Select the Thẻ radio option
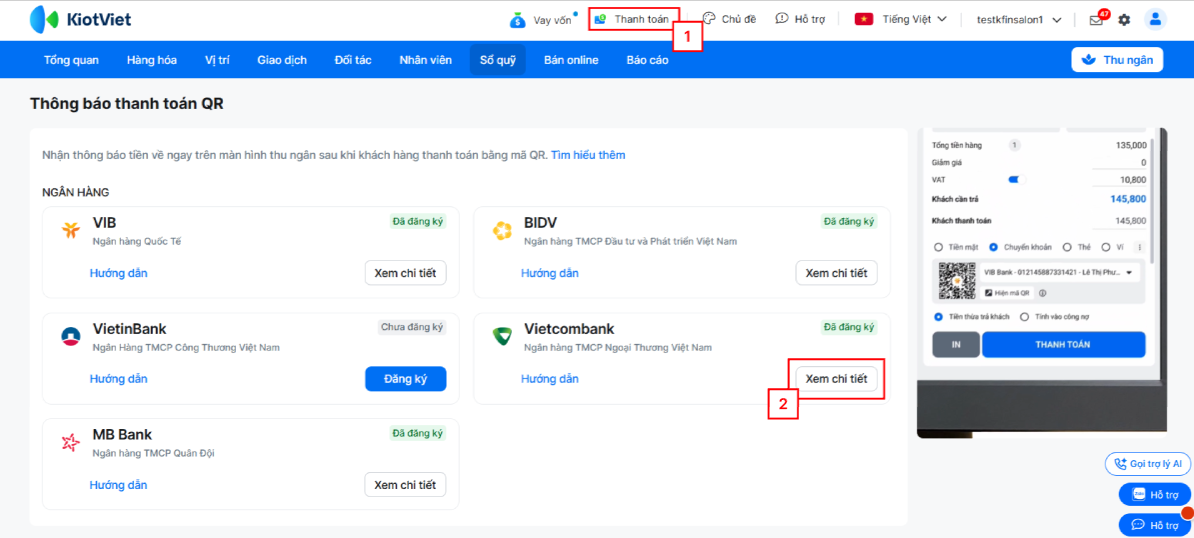This screenshot has height=538, width=1194. [x=1067, y=247]
